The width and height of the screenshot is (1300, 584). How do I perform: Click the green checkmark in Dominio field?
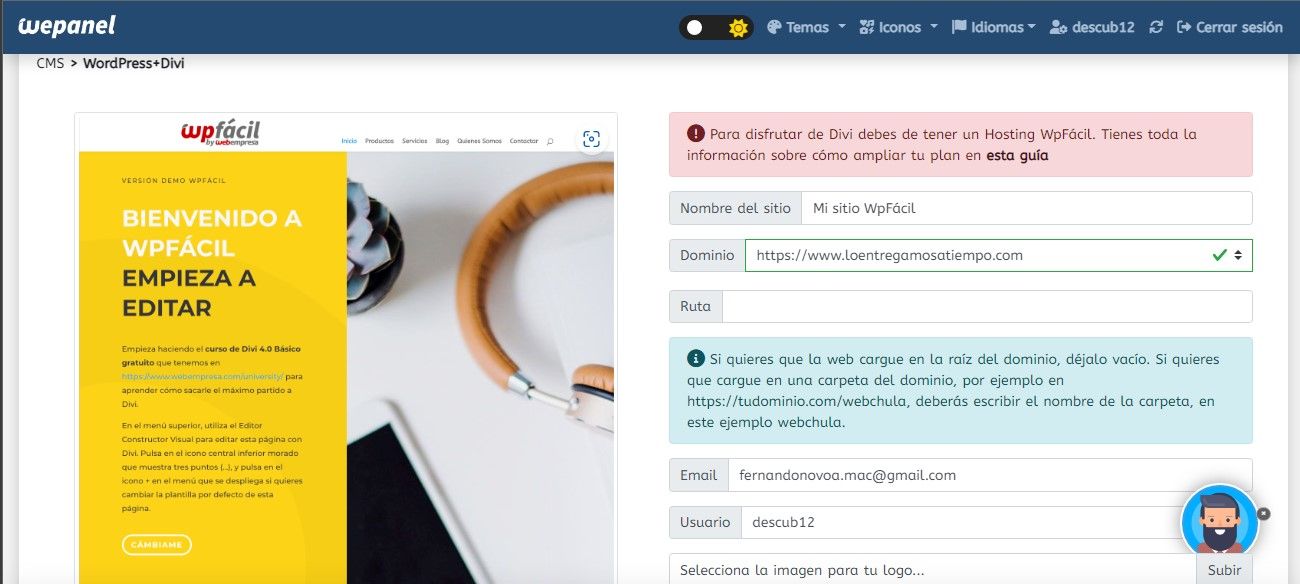point(1219,255)
